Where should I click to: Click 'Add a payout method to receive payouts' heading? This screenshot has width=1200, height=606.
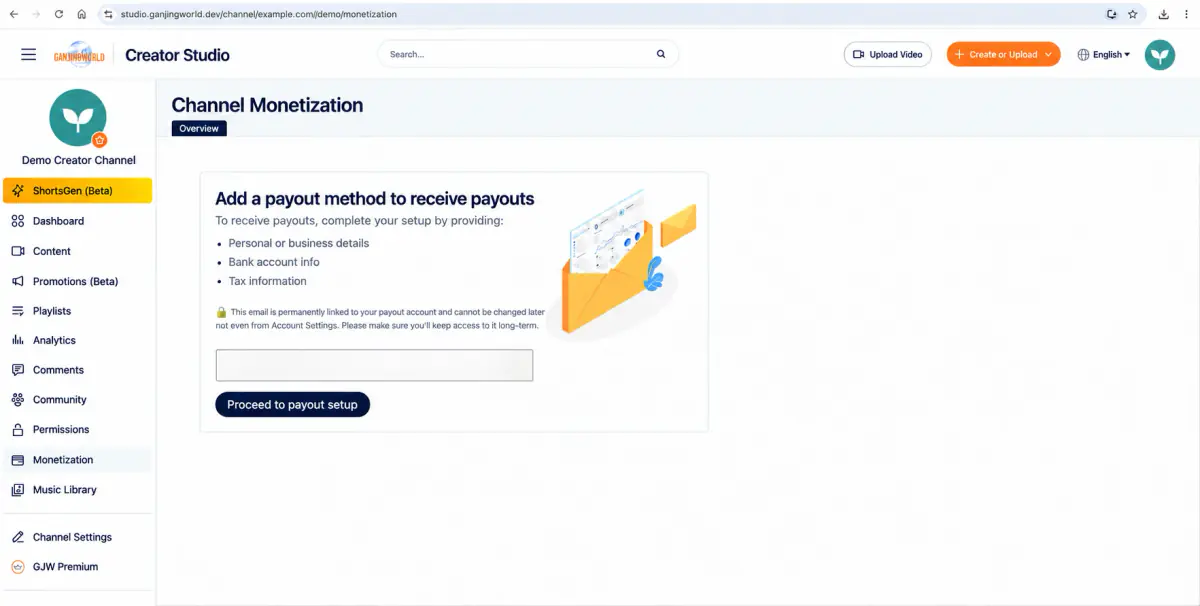click(x=375, y=199)
